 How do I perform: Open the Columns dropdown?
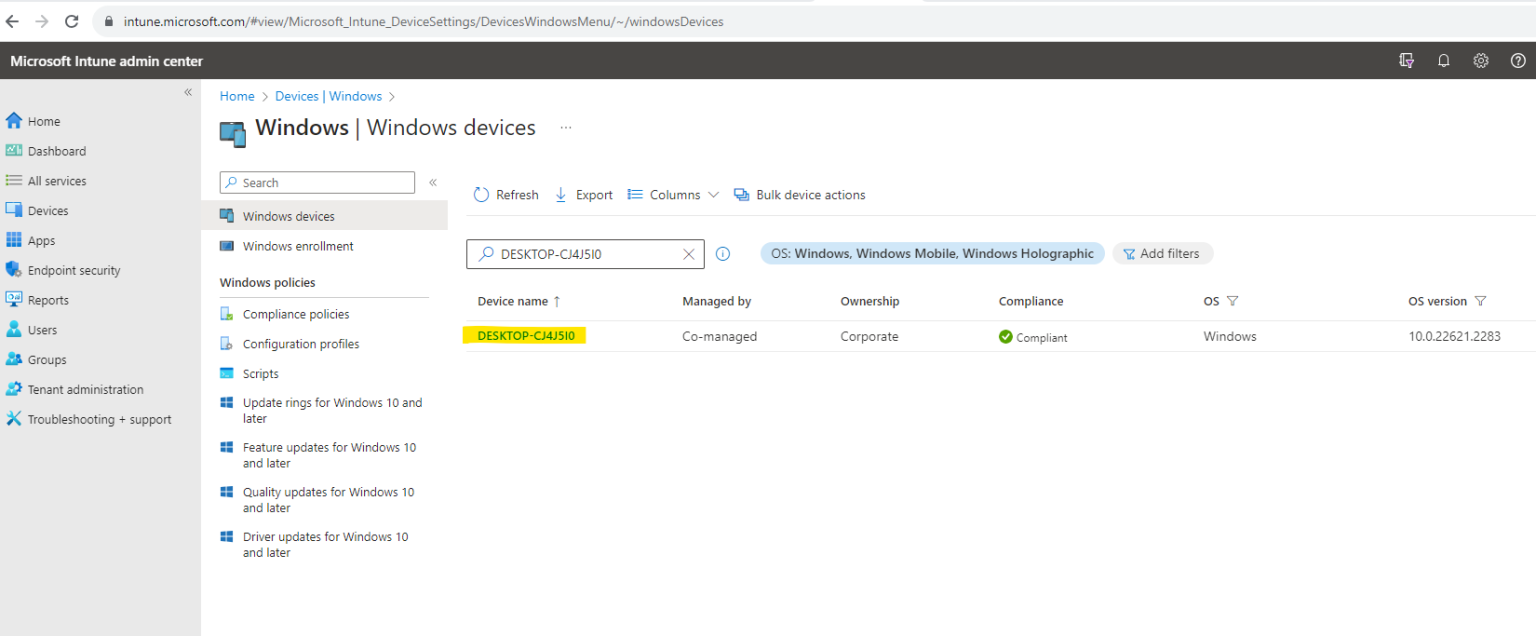point(673,194)
